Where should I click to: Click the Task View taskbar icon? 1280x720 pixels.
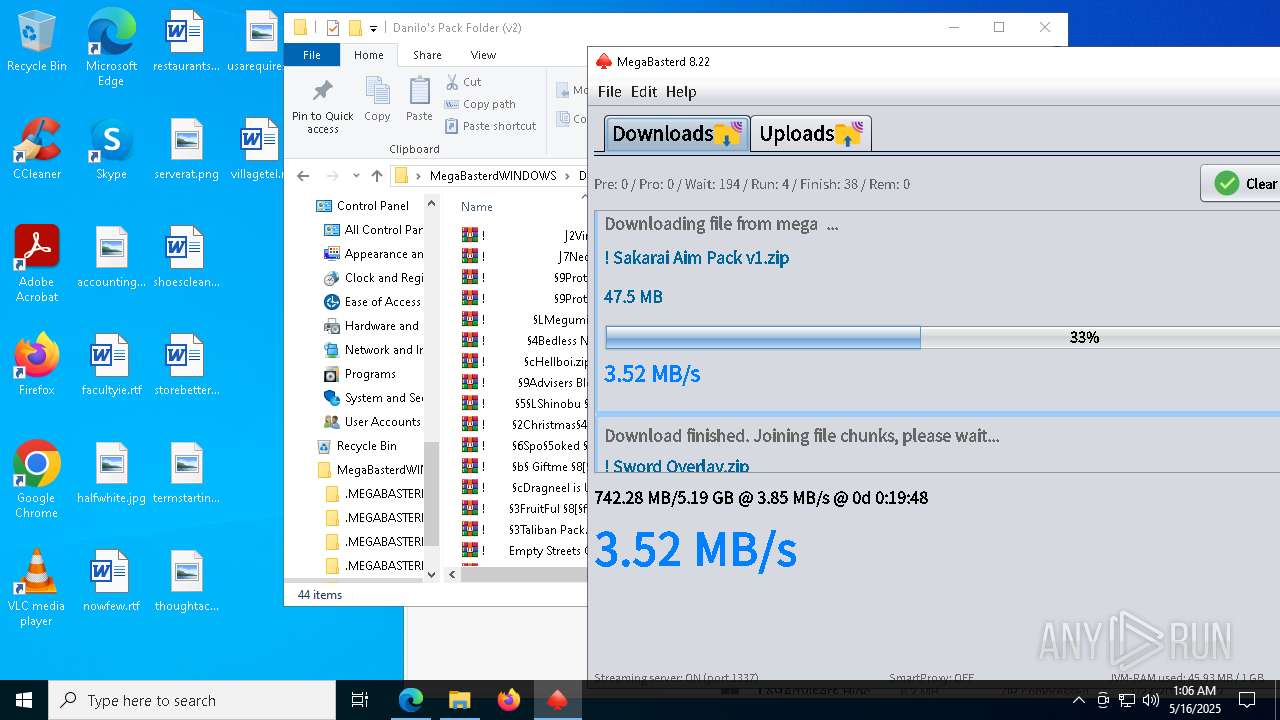pos(360,700)
